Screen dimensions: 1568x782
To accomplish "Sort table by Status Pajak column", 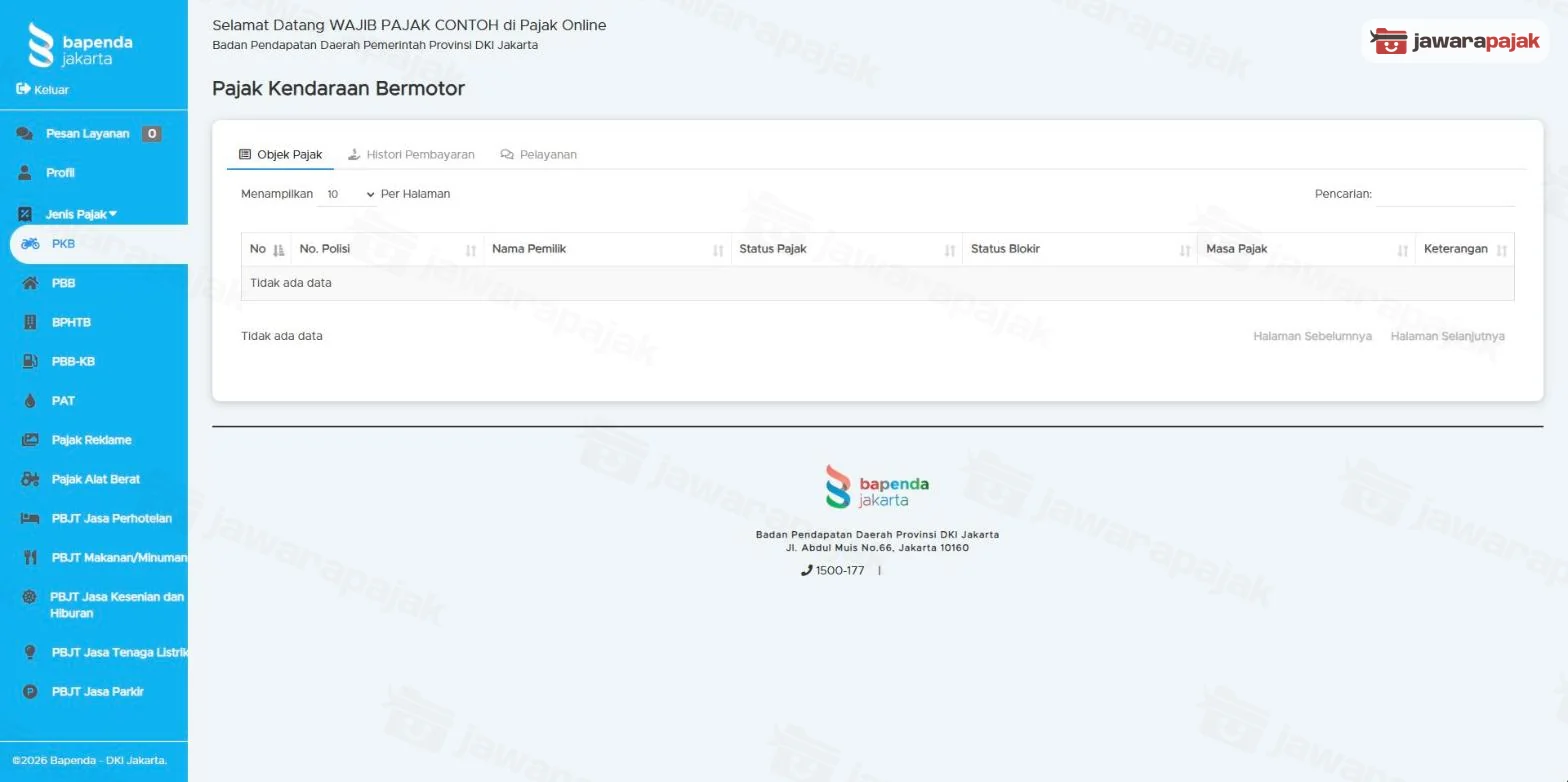I will [846, 249].
